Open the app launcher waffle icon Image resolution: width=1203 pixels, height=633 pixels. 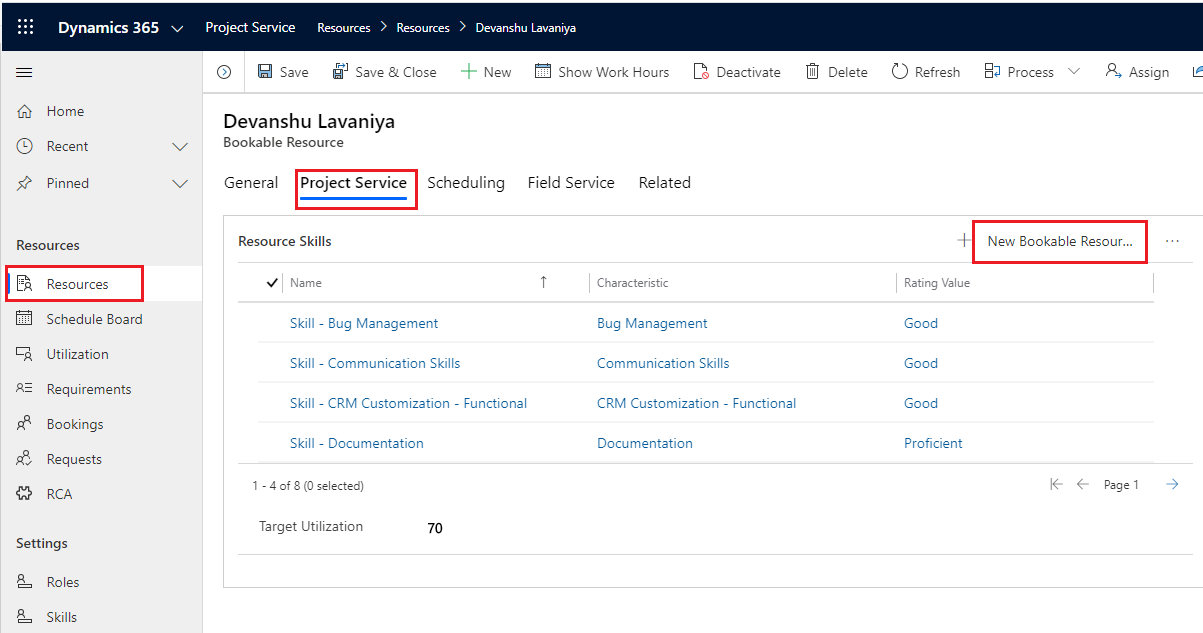point(25,27)
